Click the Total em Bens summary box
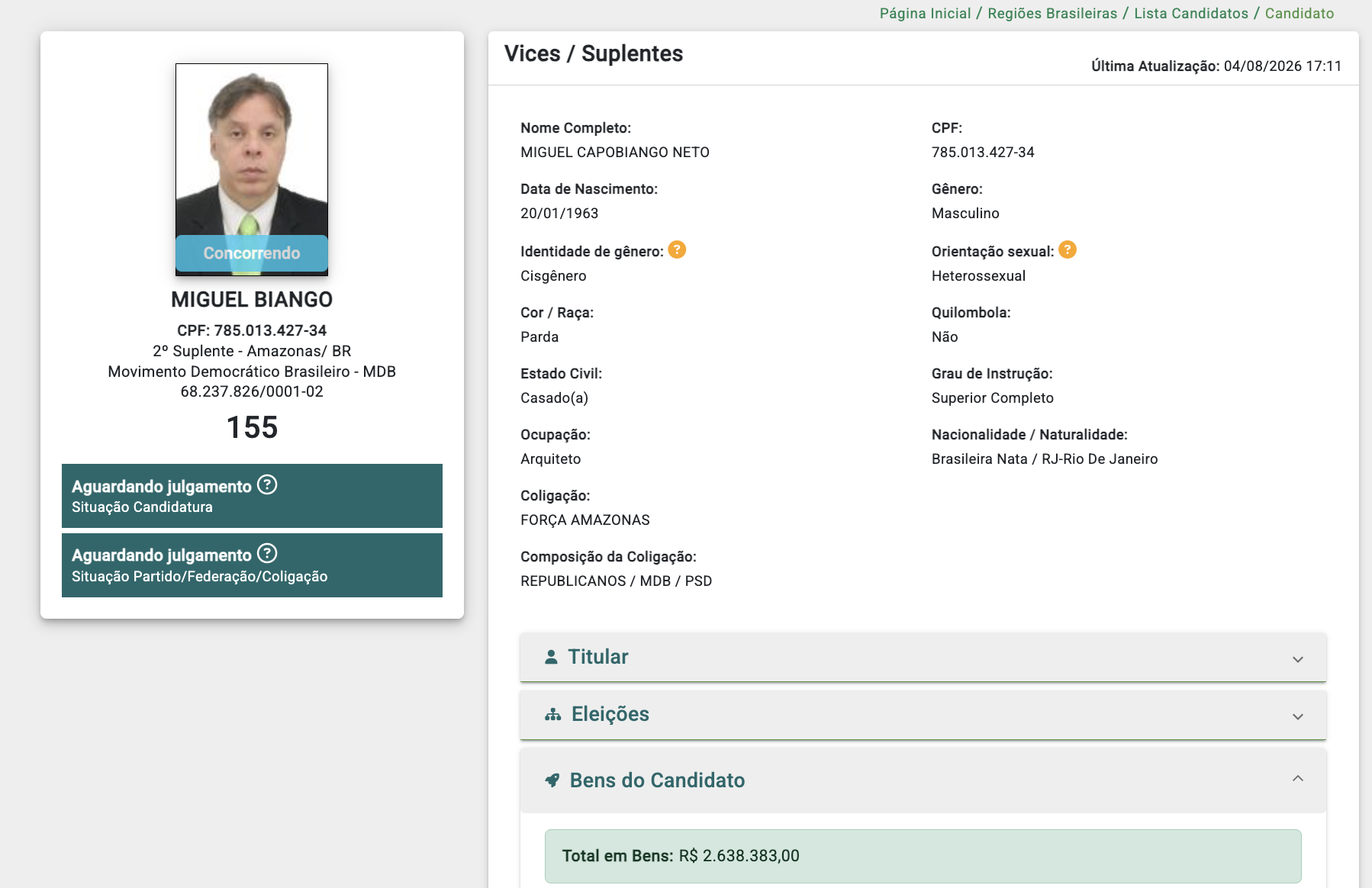Image resolution: width=1372 pixels, height=888 pixels. pos(923,856)
